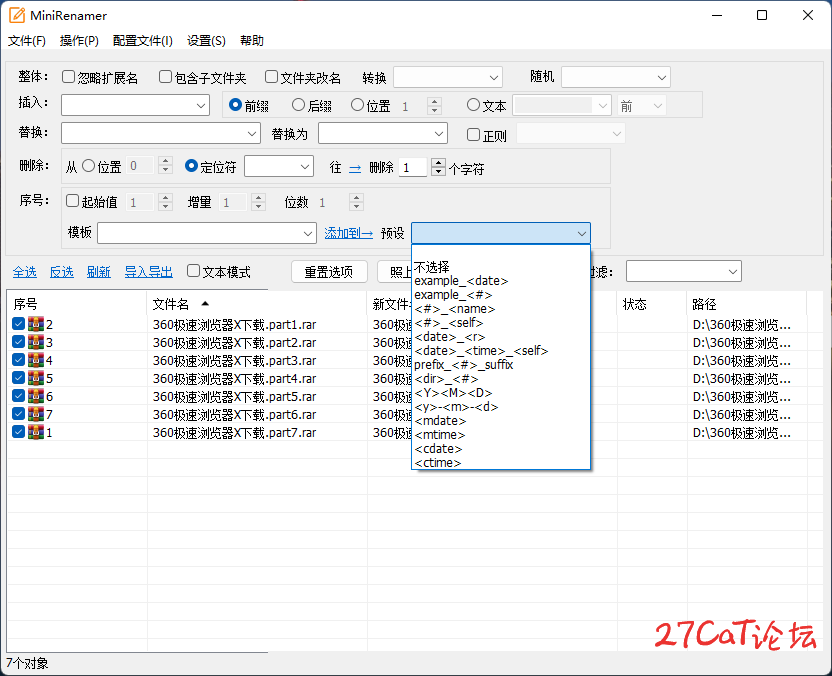Click the RAR icon for part2.rar
The image size is (832, 676).
pyautogui.click(x=36, y=342)
